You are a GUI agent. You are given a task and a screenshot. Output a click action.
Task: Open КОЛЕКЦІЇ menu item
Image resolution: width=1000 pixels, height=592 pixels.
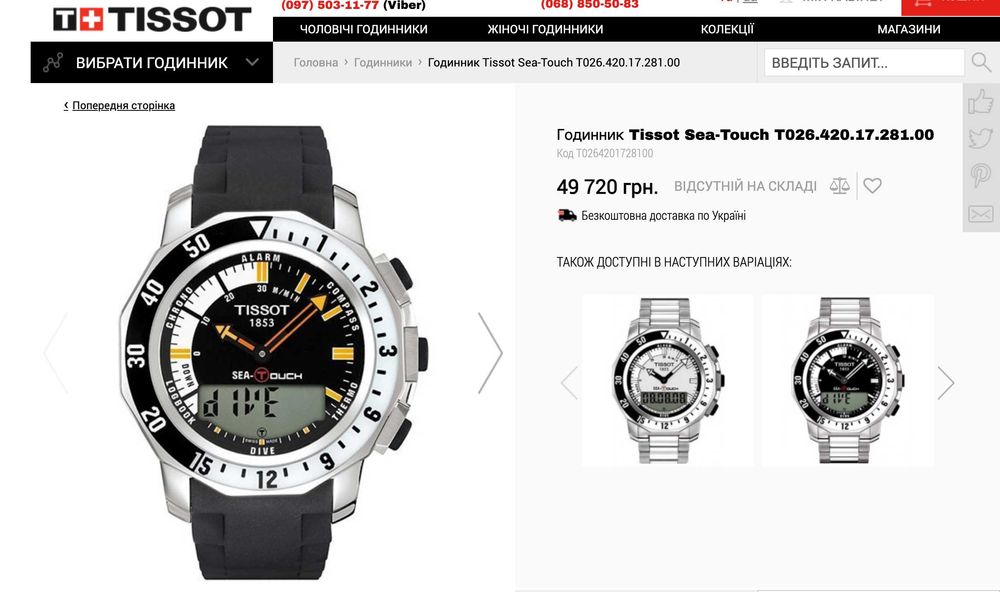[727, 29]
